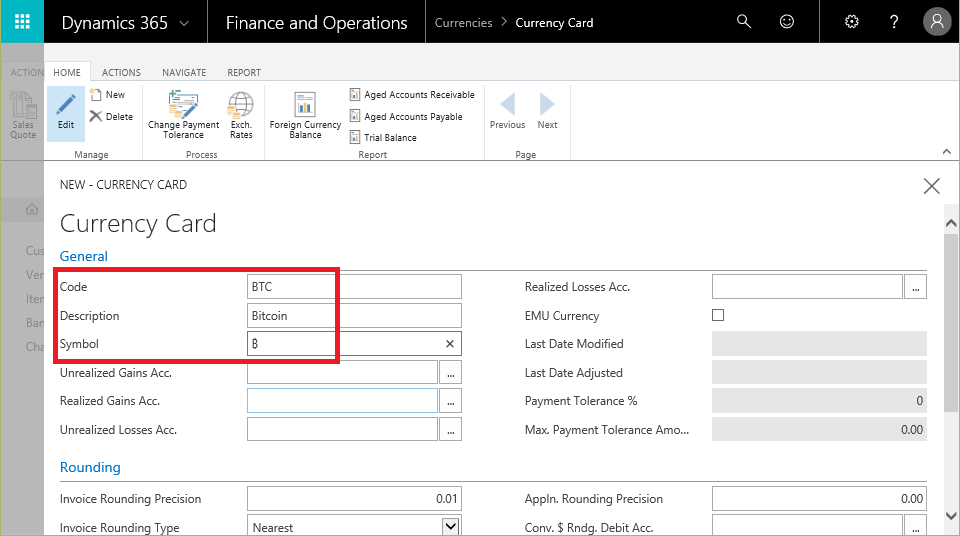Click the Unrealized Gains Acc. field
Image resolution: width=960 pixels, height=536 pixels.
click(x=342, y=372)
